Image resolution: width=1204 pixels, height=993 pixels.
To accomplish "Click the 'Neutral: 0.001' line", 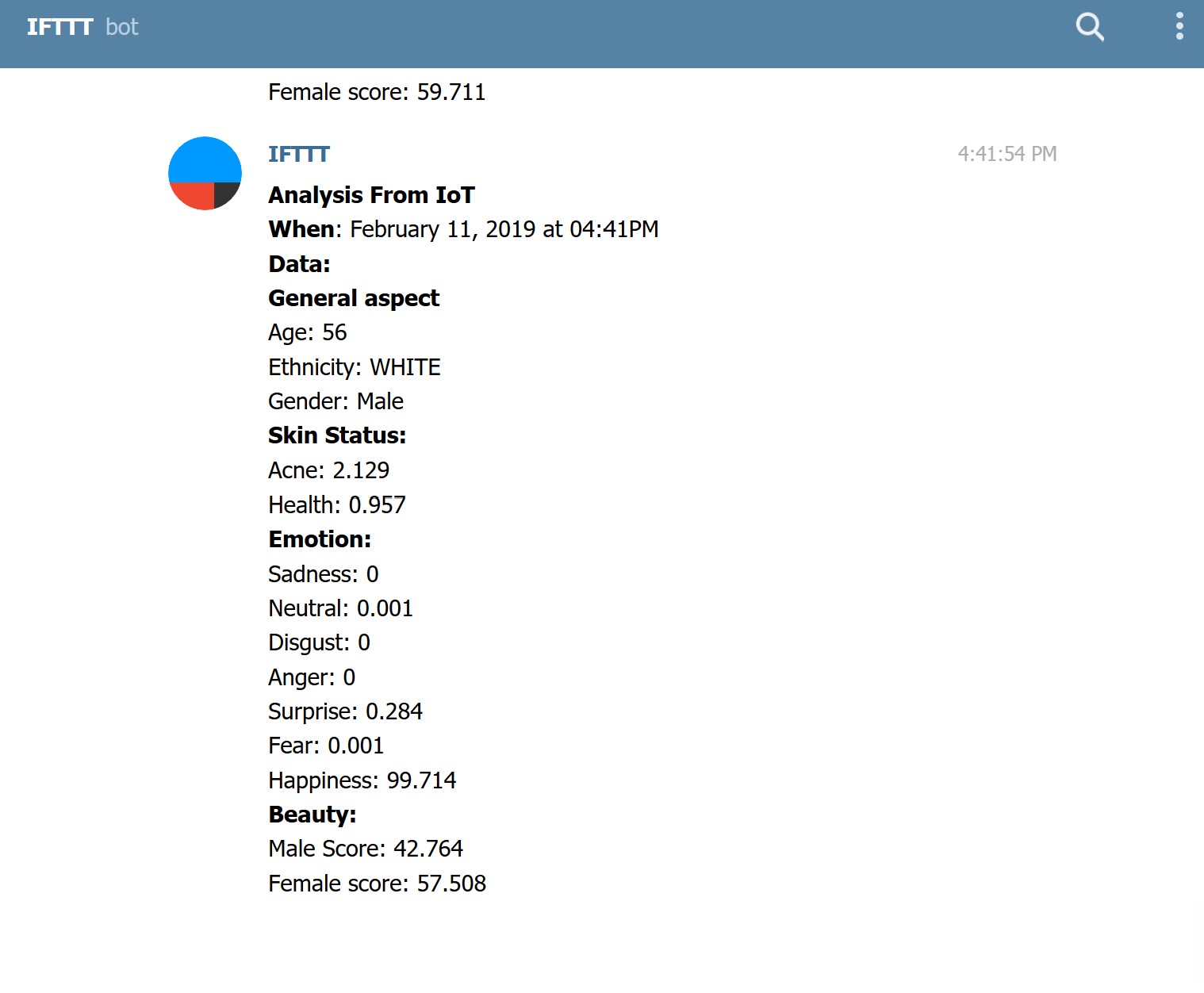I will [x=340, y=608].
